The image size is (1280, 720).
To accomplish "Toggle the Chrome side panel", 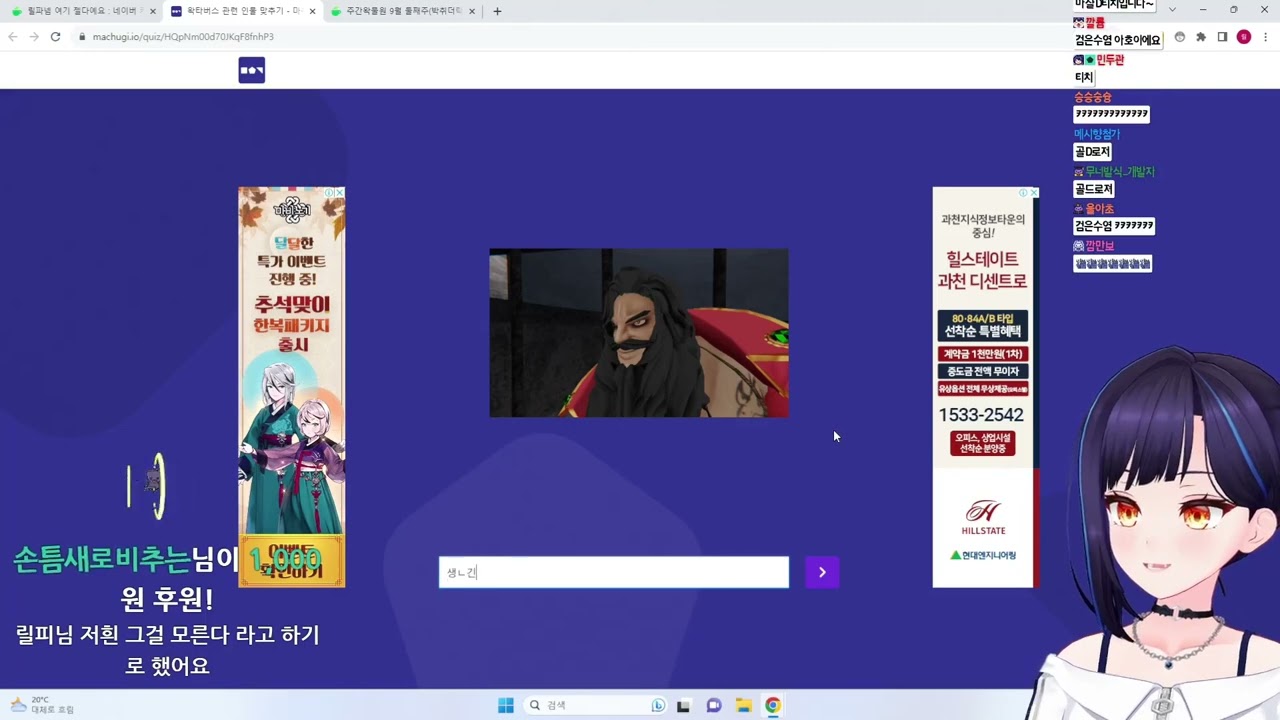I will (x=1222, y=37).
